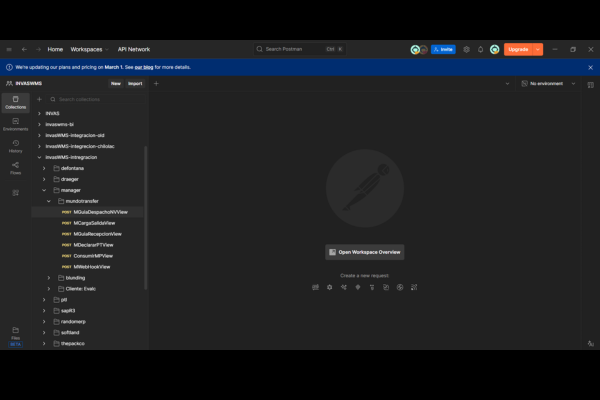Open the MDeclararPTView request
The height and width of the screenshot is (400, 600).
[x=93, y=245]
